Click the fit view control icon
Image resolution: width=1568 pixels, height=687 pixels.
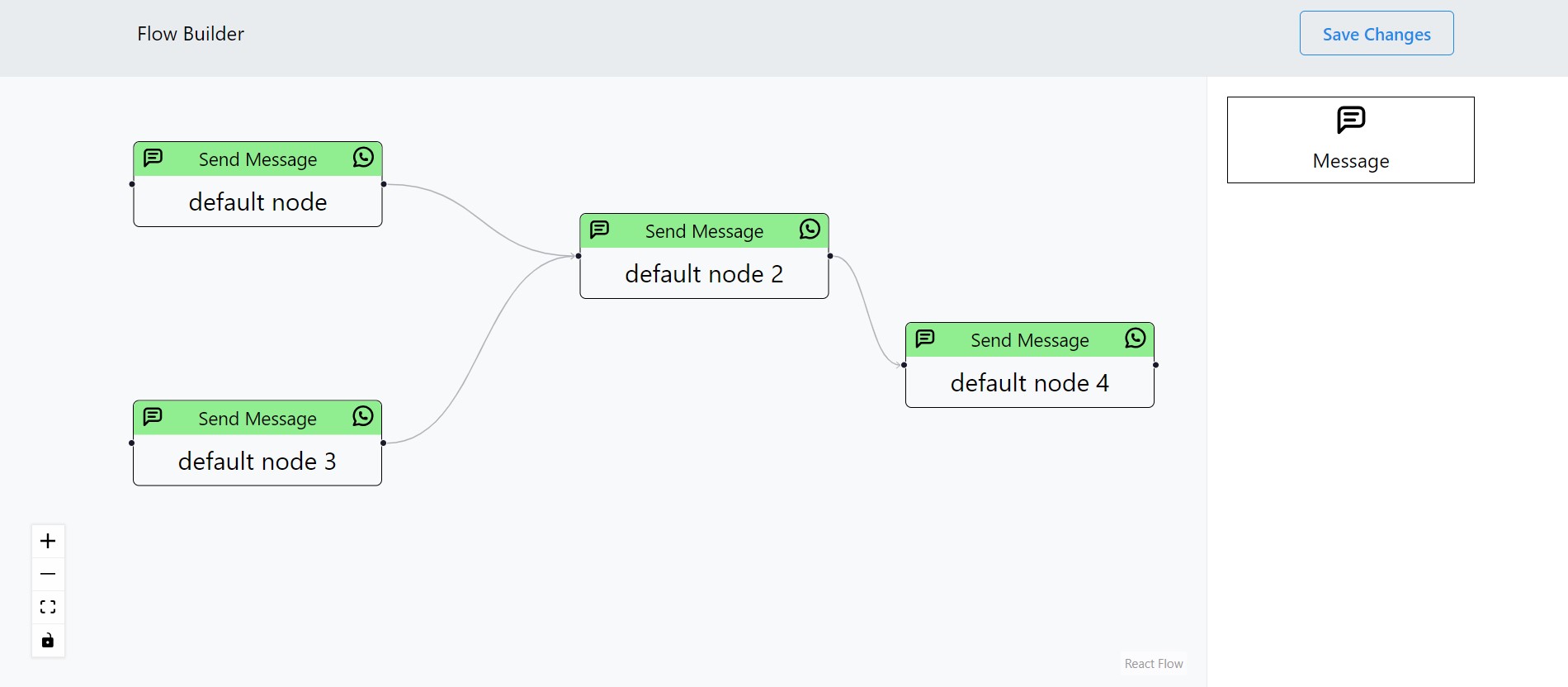(x=48, y=607)
